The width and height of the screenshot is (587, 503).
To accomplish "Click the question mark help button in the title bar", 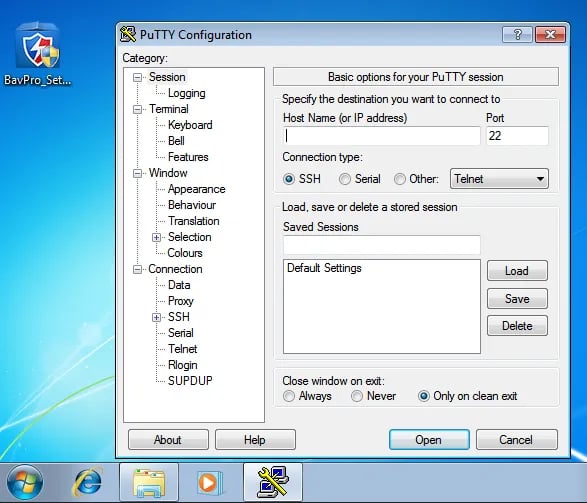I will click(x=517, y=35).
